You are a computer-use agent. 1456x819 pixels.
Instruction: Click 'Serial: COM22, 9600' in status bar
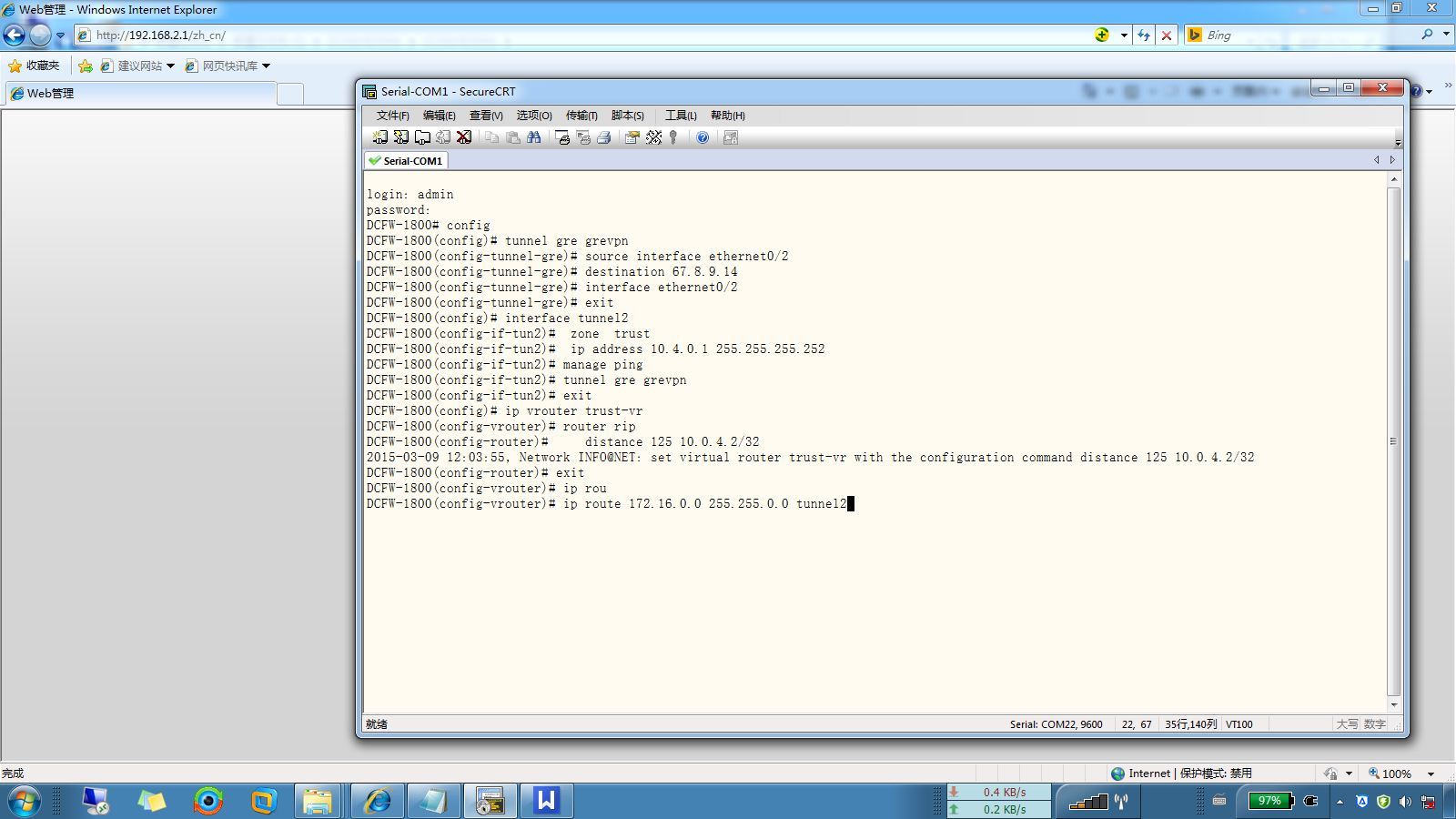(x=1056, y=724)
